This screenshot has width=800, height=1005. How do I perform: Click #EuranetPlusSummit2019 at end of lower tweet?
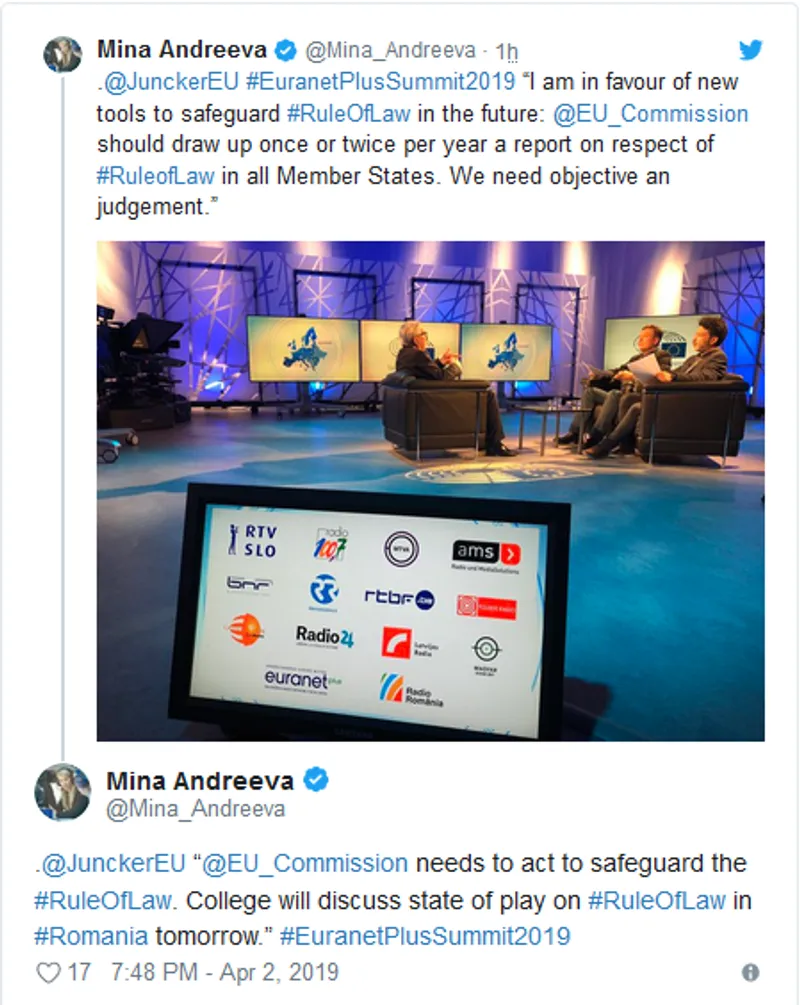425,936
